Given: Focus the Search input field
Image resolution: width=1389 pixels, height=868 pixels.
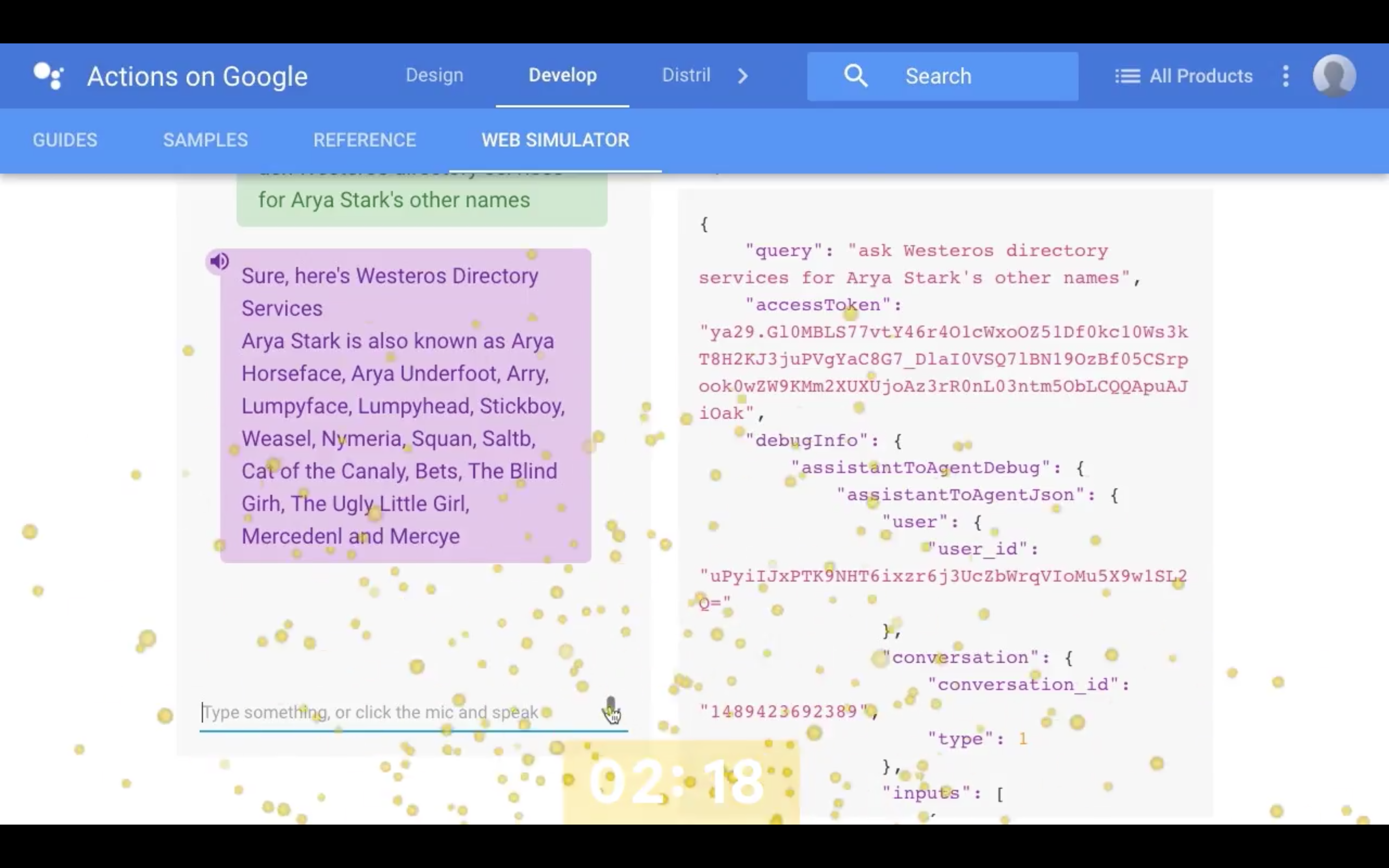Looking at the screenshot, I should click(942, 76).
